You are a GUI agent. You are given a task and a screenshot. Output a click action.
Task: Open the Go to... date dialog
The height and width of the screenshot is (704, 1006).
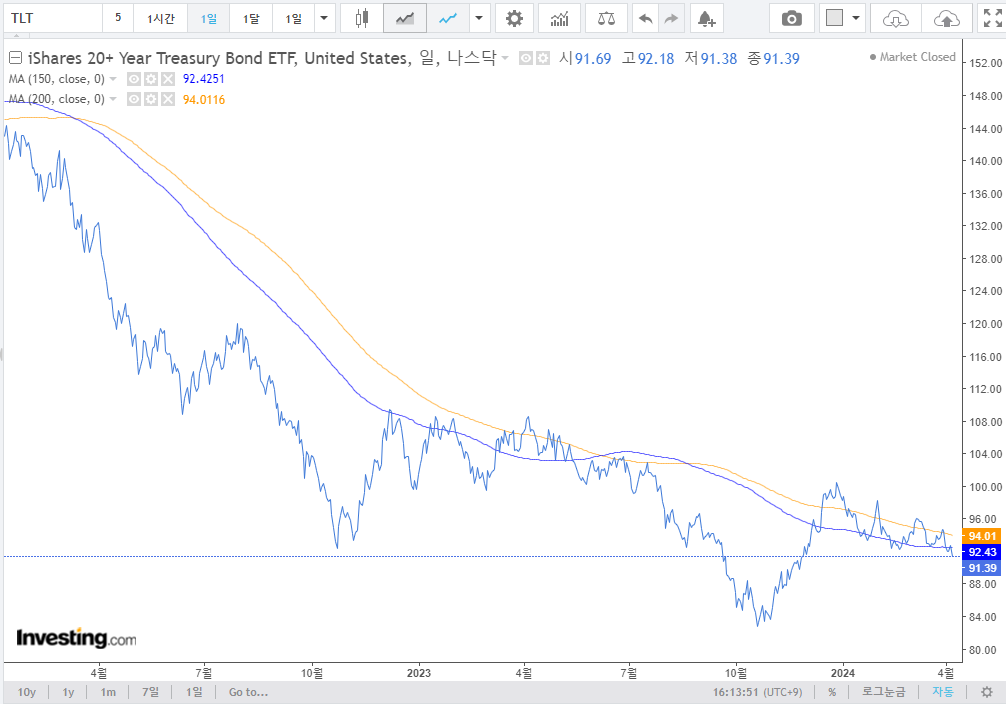248,692
